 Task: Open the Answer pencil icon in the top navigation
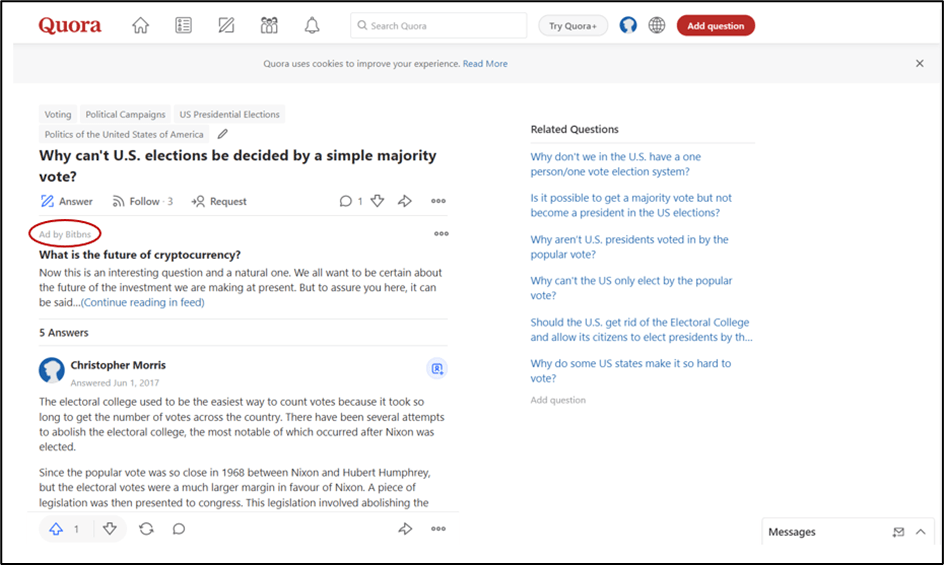point(226,25)
